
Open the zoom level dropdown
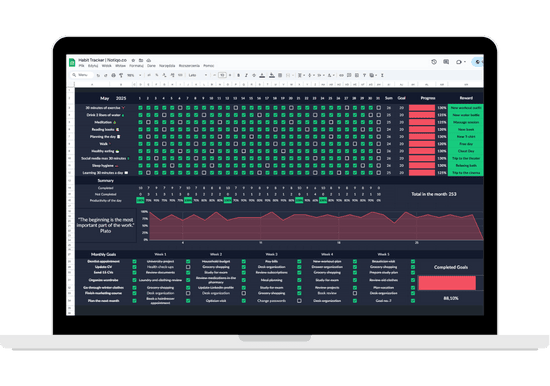pos(134,75)
